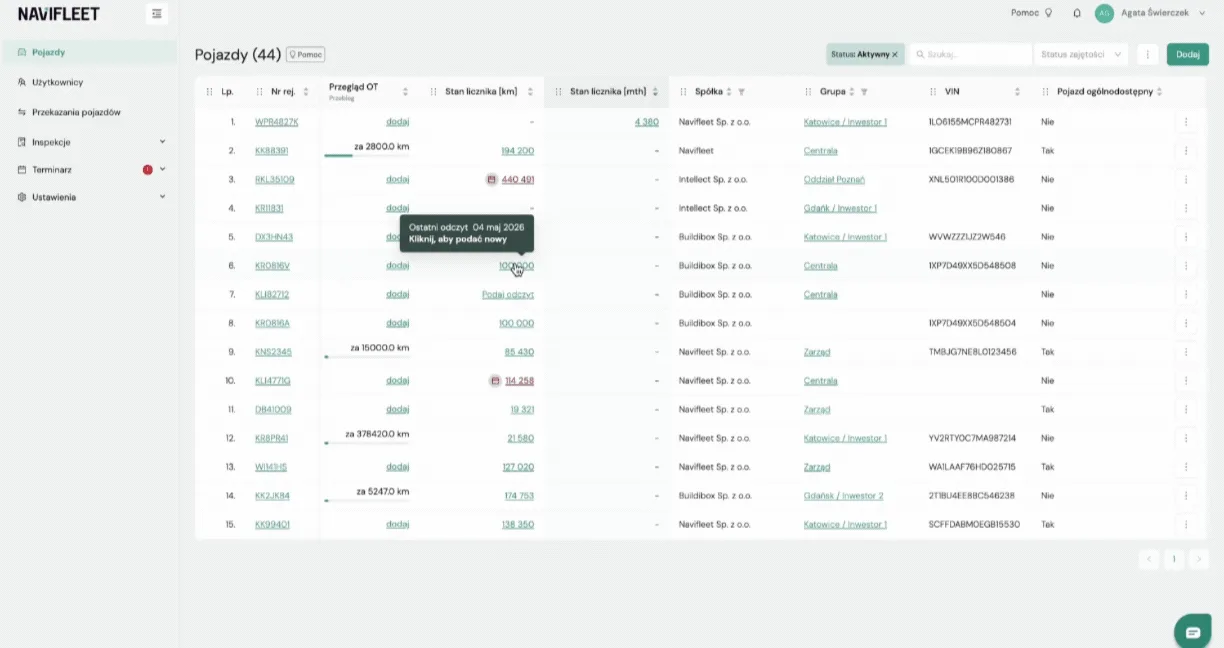Click the search magnifier in Szukaj field
The width and height of the screenshot is (1224, 648).
coord(921,54)
